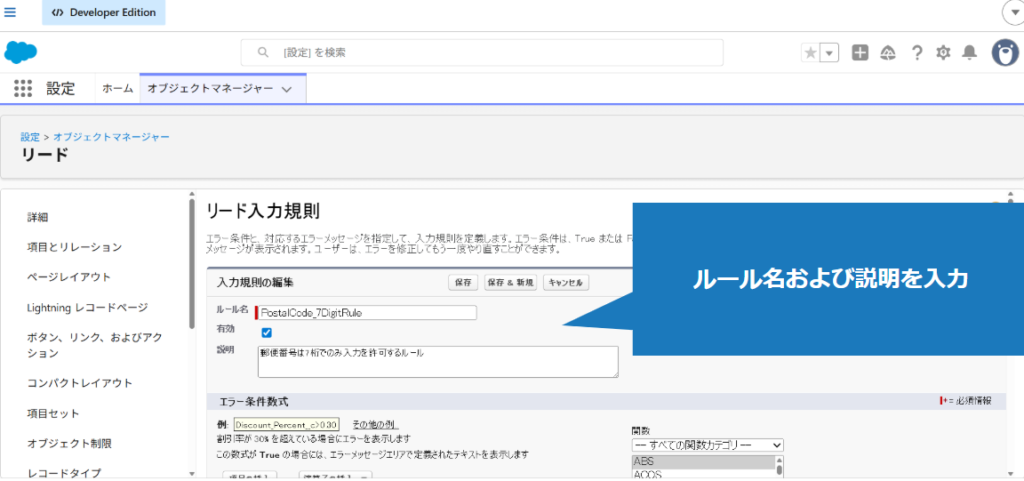This screenshot has width=1024, height=481.
Task: Open the setup gear icon
Action: click(x=943, y=53)
